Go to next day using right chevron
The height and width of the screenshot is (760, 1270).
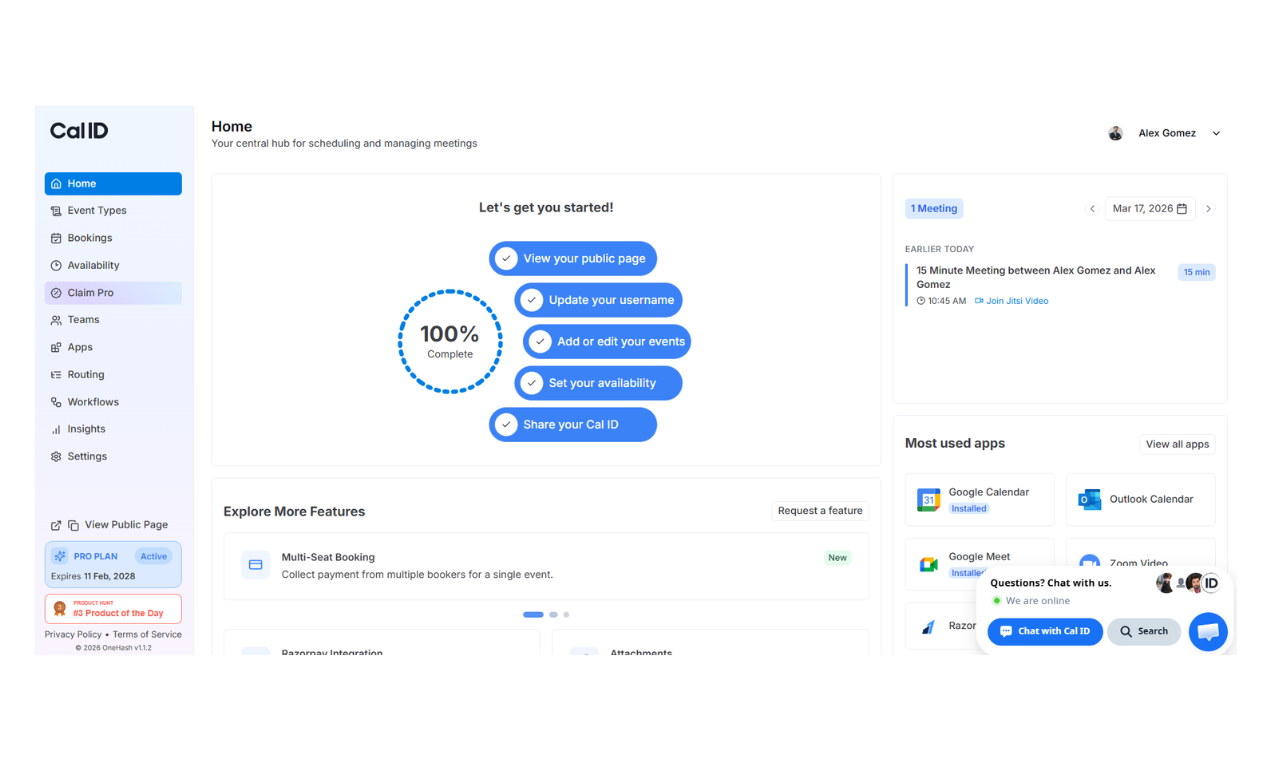1208,209
